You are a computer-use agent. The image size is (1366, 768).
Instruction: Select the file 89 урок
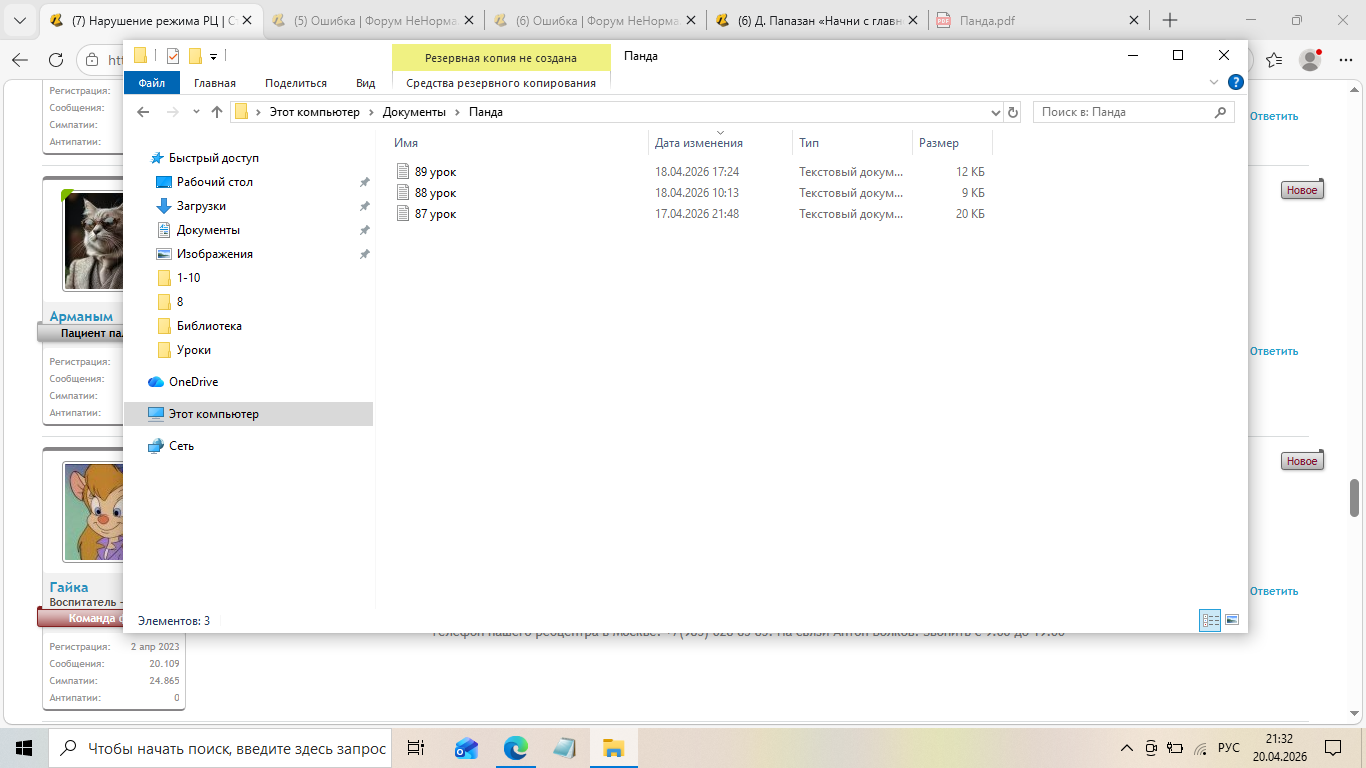pyautogui.click(x=435, y=172)
